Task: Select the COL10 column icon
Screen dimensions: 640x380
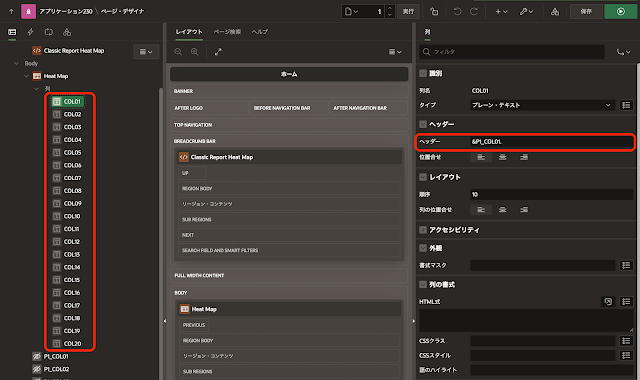Action: (57, 216)
